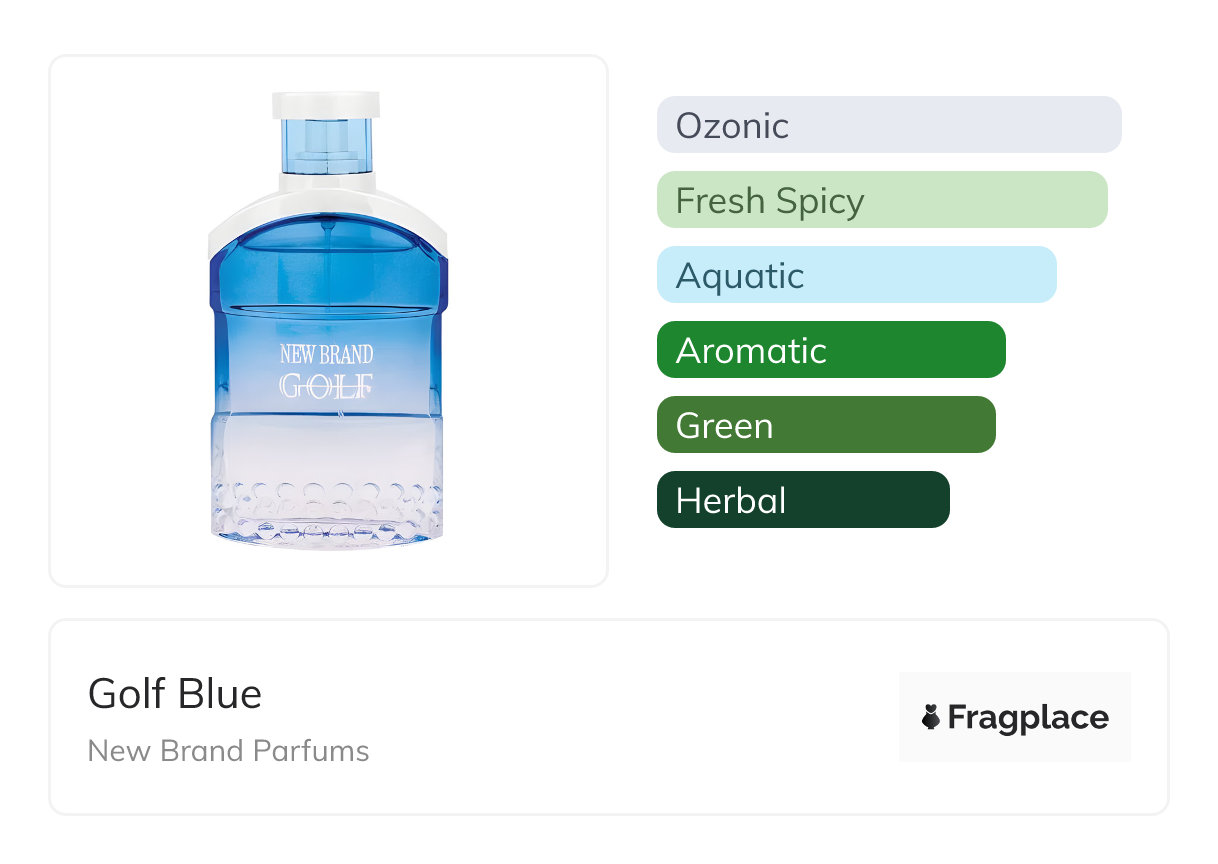Image resolution: width=1218 pixels, height=864 pixels.
Task: Click the white lid atop the cap
Action: tap(326, 104)
